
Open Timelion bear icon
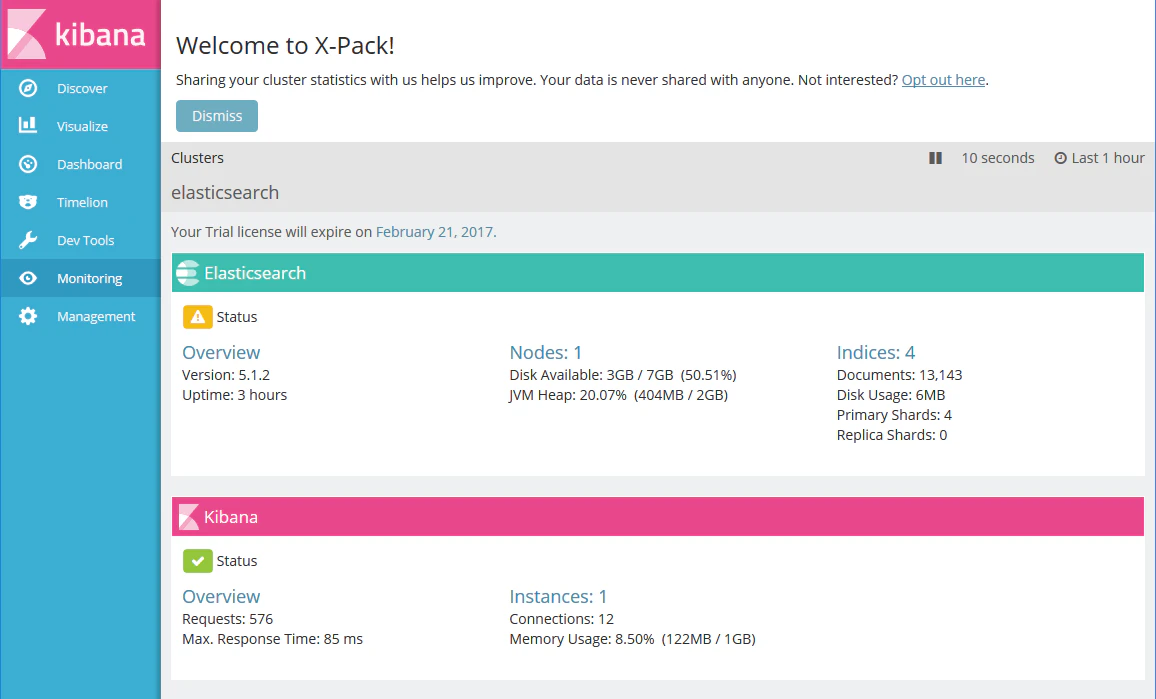pos(28,201)
